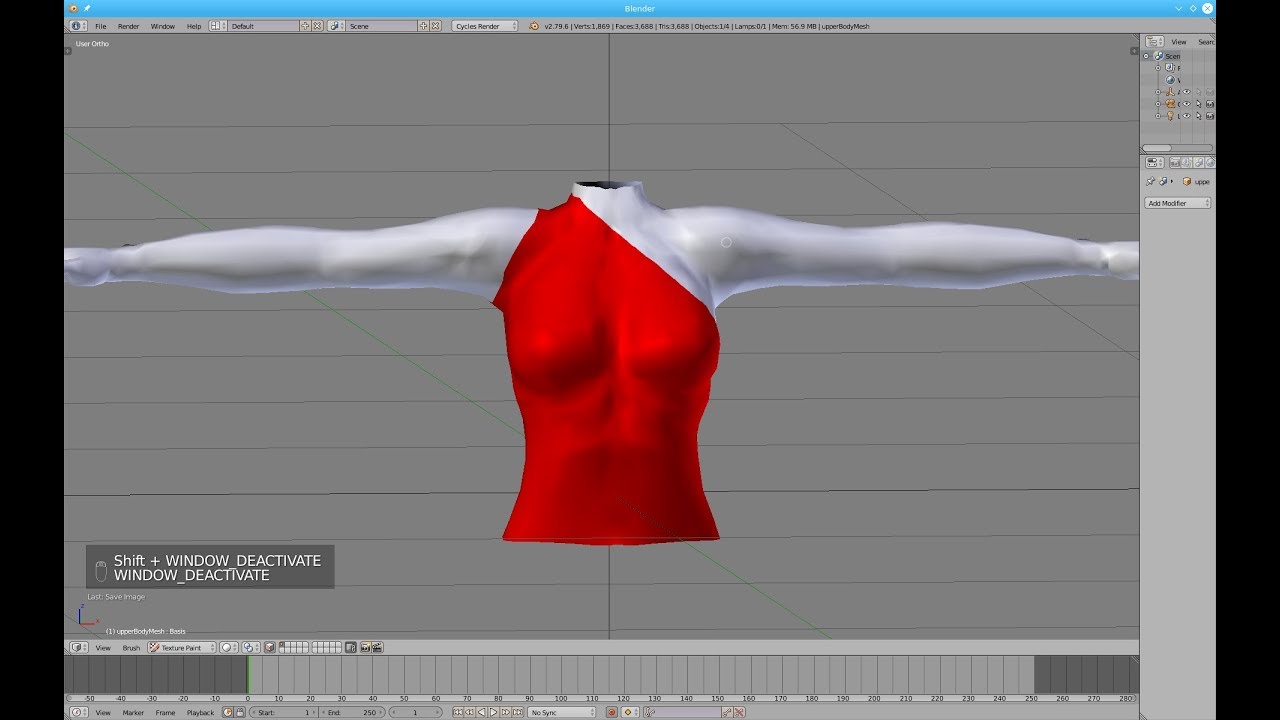Click the current frame number field
Image resolution: width=1280 pixels, height=720 pixels.
pos(416,713)
